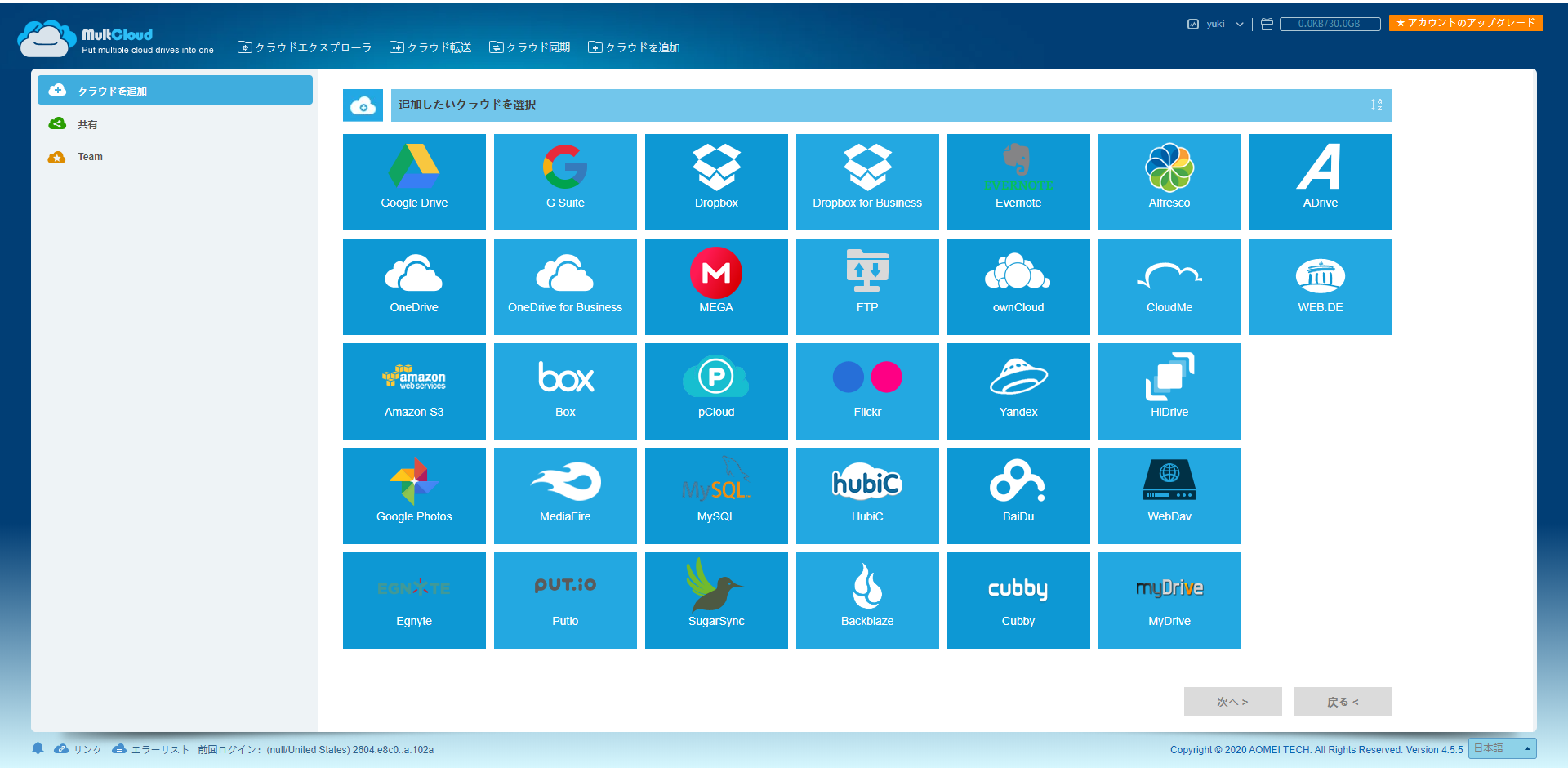Select the MEGA tile
This screenshot has width=1568, height=768.
[x=716, y=287]
